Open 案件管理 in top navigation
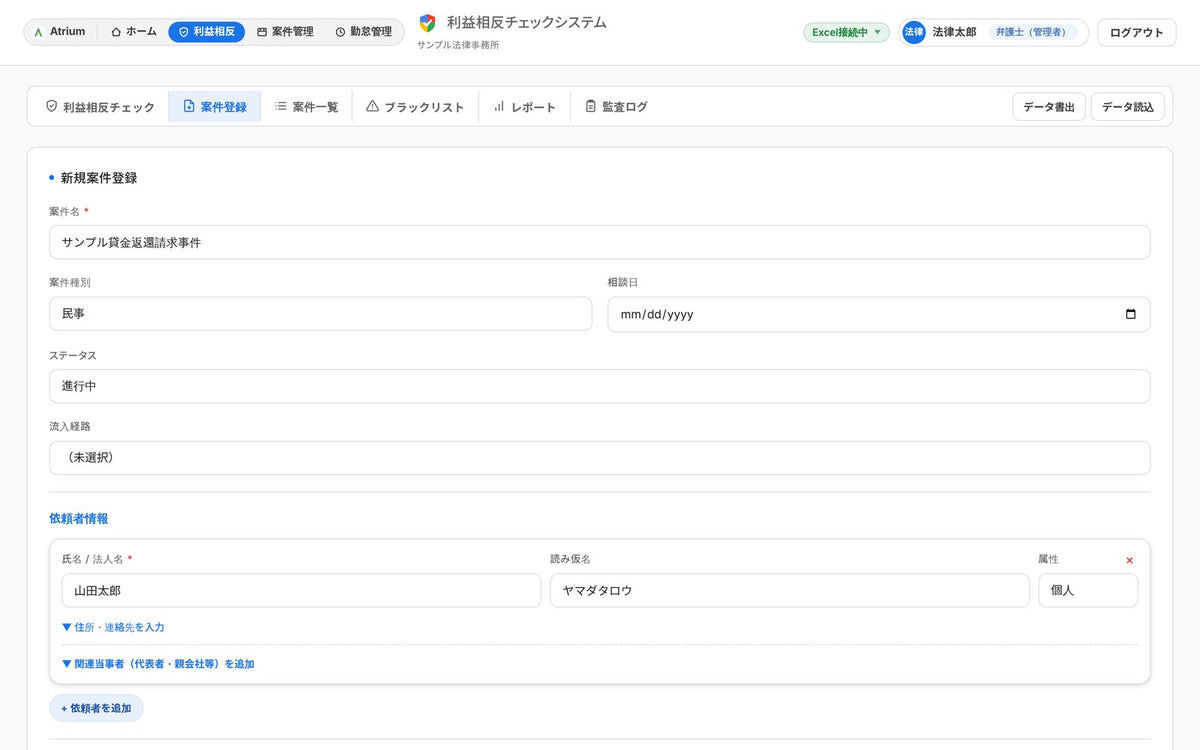The width and height of the screenshot is (1200, 750). [x=285, y=32]
